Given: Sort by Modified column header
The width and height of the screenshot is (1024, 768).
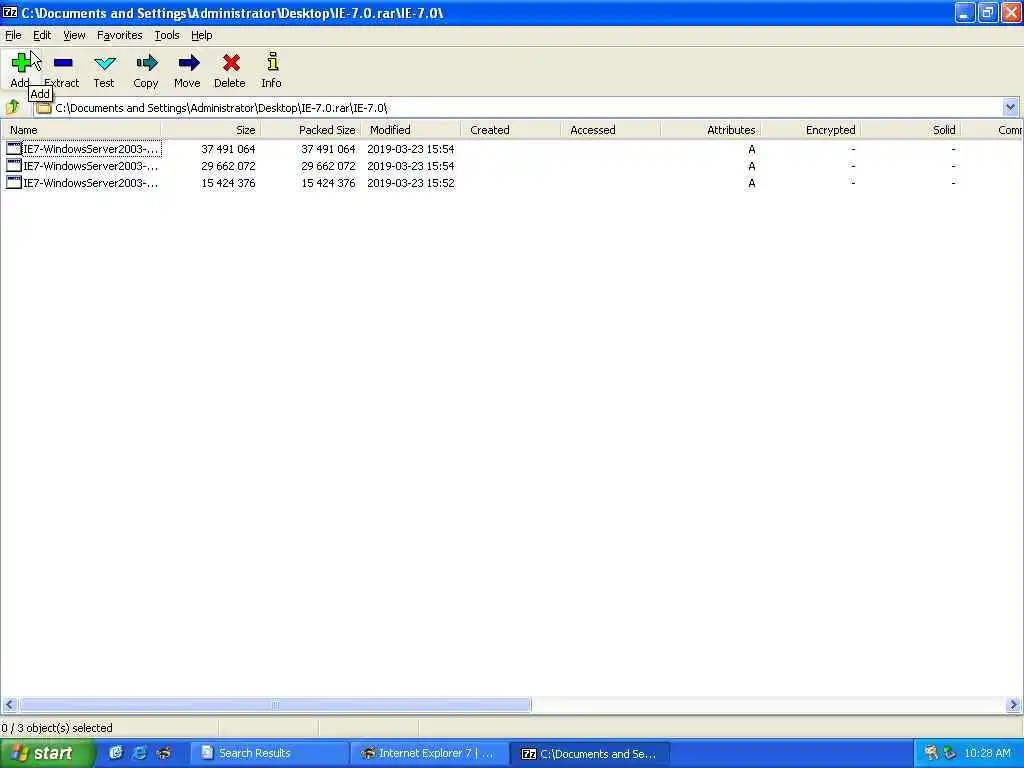Looking at the screenshot, I should (x=411, y=130).
